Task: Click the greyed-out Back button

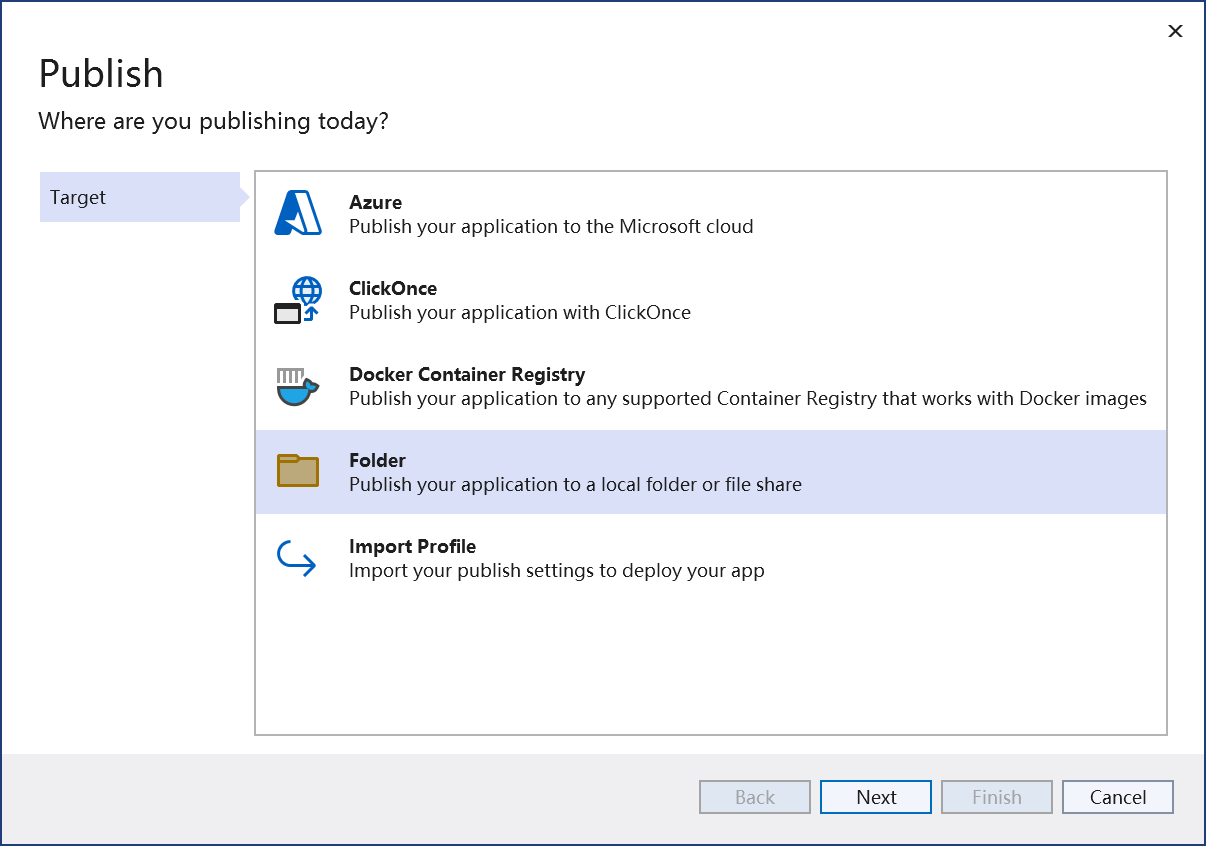Action: (754, 797)
